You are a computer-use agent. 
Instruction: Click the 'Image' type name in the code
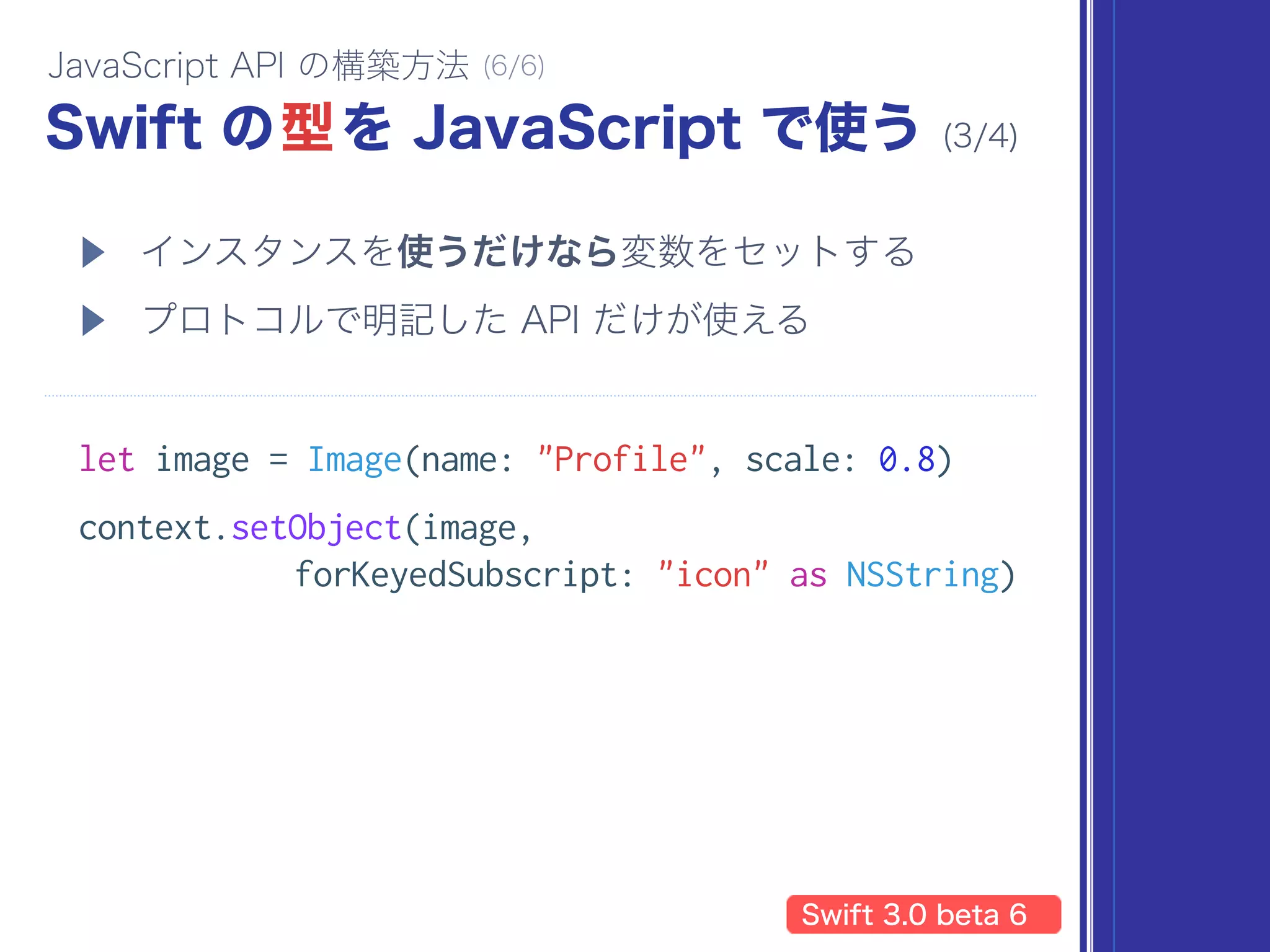[x=355, y=461]
